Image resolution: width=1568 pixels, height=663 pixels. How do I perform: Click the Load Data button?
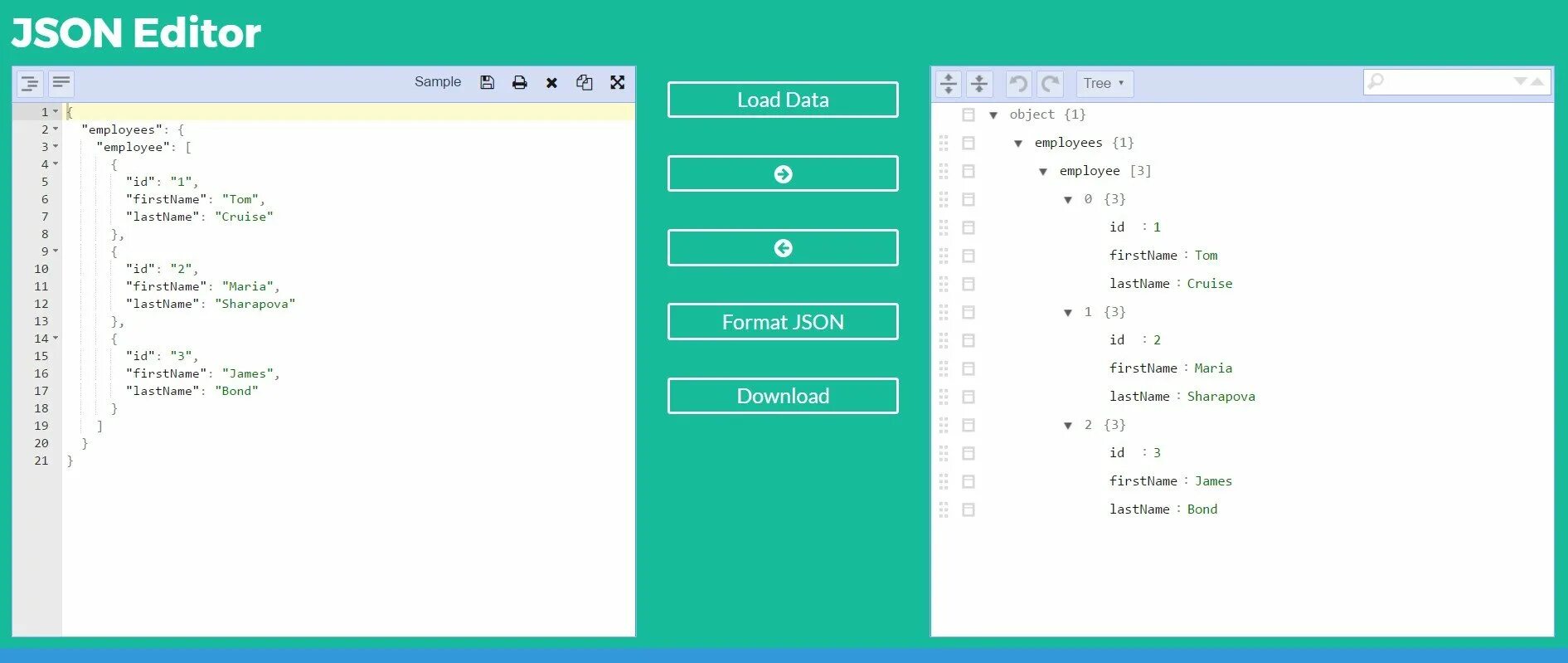tap(783, 100)
